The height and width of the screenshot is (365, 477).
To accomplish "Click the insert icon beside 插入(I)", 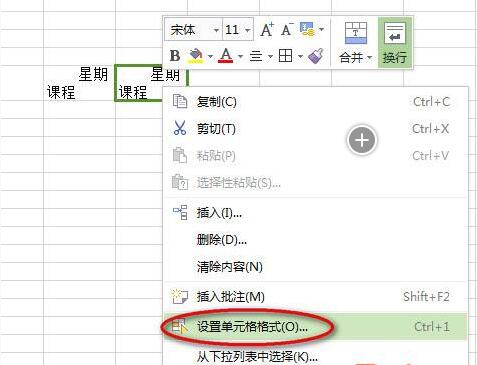I will [180, 212].
